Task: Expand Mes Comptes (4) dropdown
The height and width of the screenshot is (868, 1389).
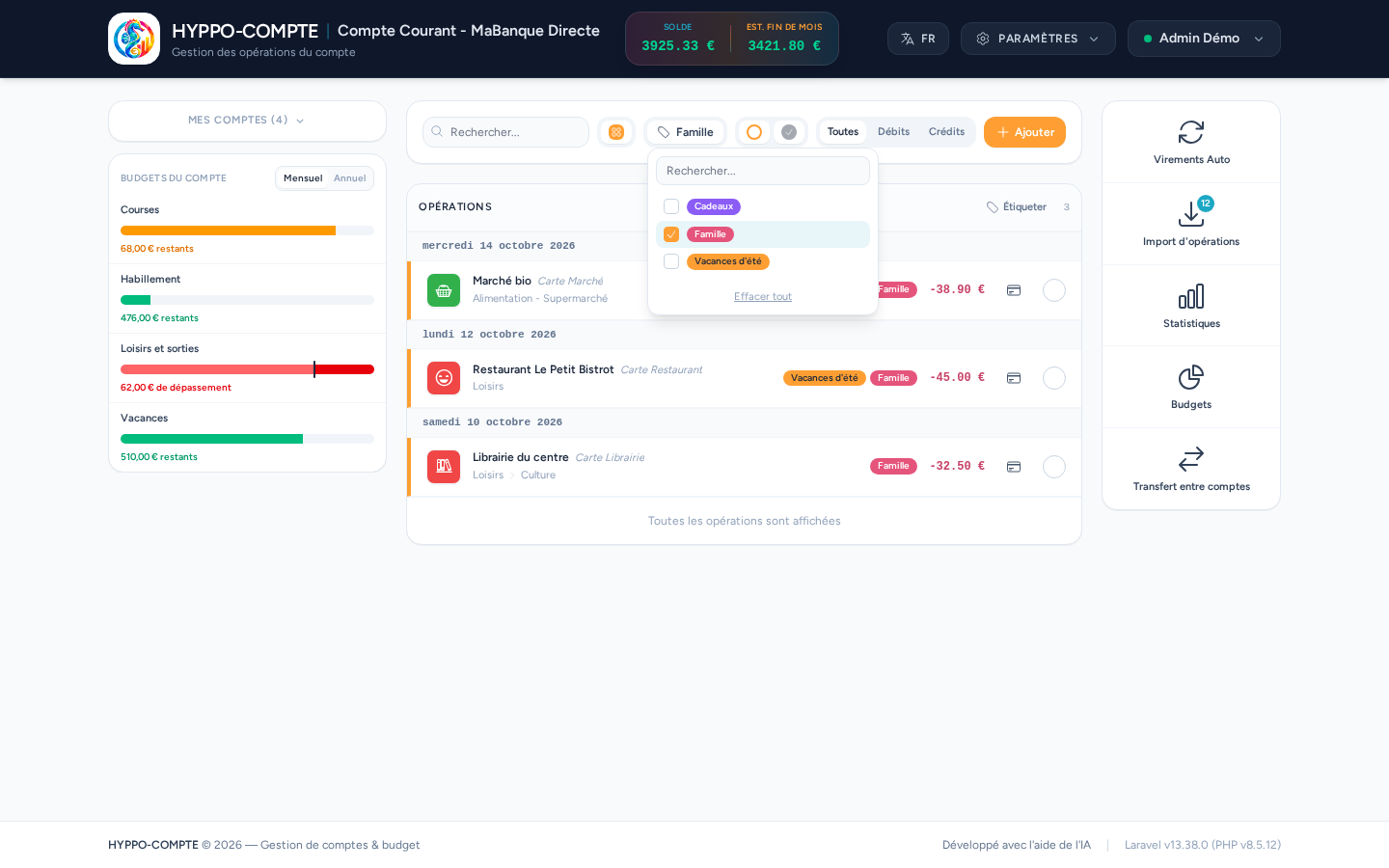Action: coord(247,121)
